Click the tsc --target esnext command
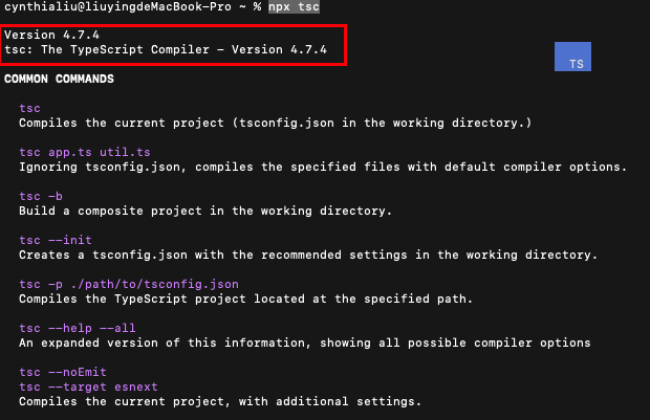650x420 pixels. click(88, 387)
